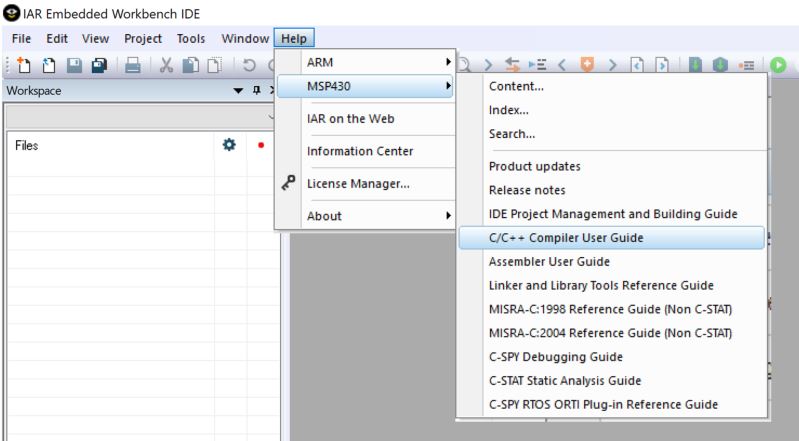Open the File menu
Viewport: 799px width, 441px height.
tap(21, 39)
